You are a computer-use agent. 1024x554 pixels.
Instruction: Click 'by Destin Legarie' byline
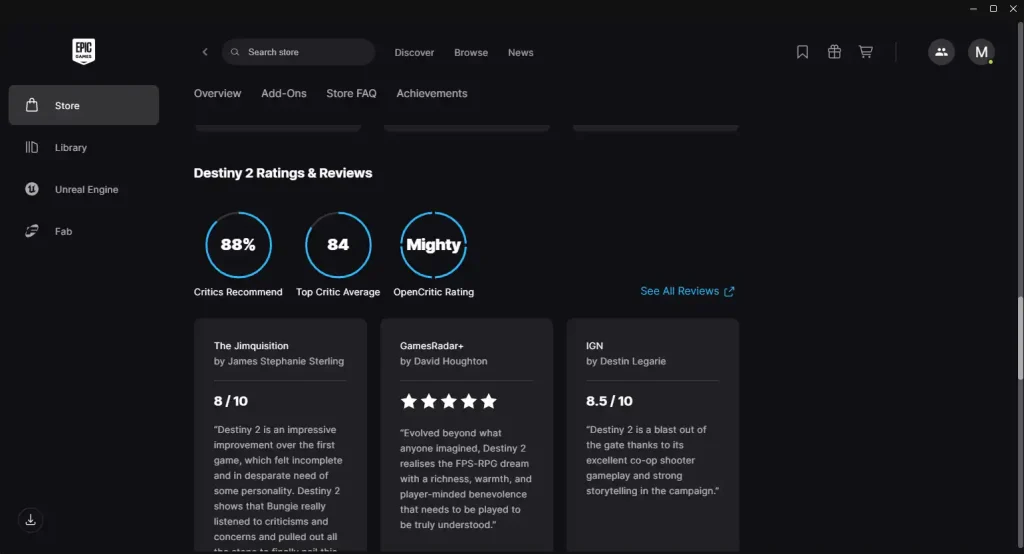click(626, 361)
